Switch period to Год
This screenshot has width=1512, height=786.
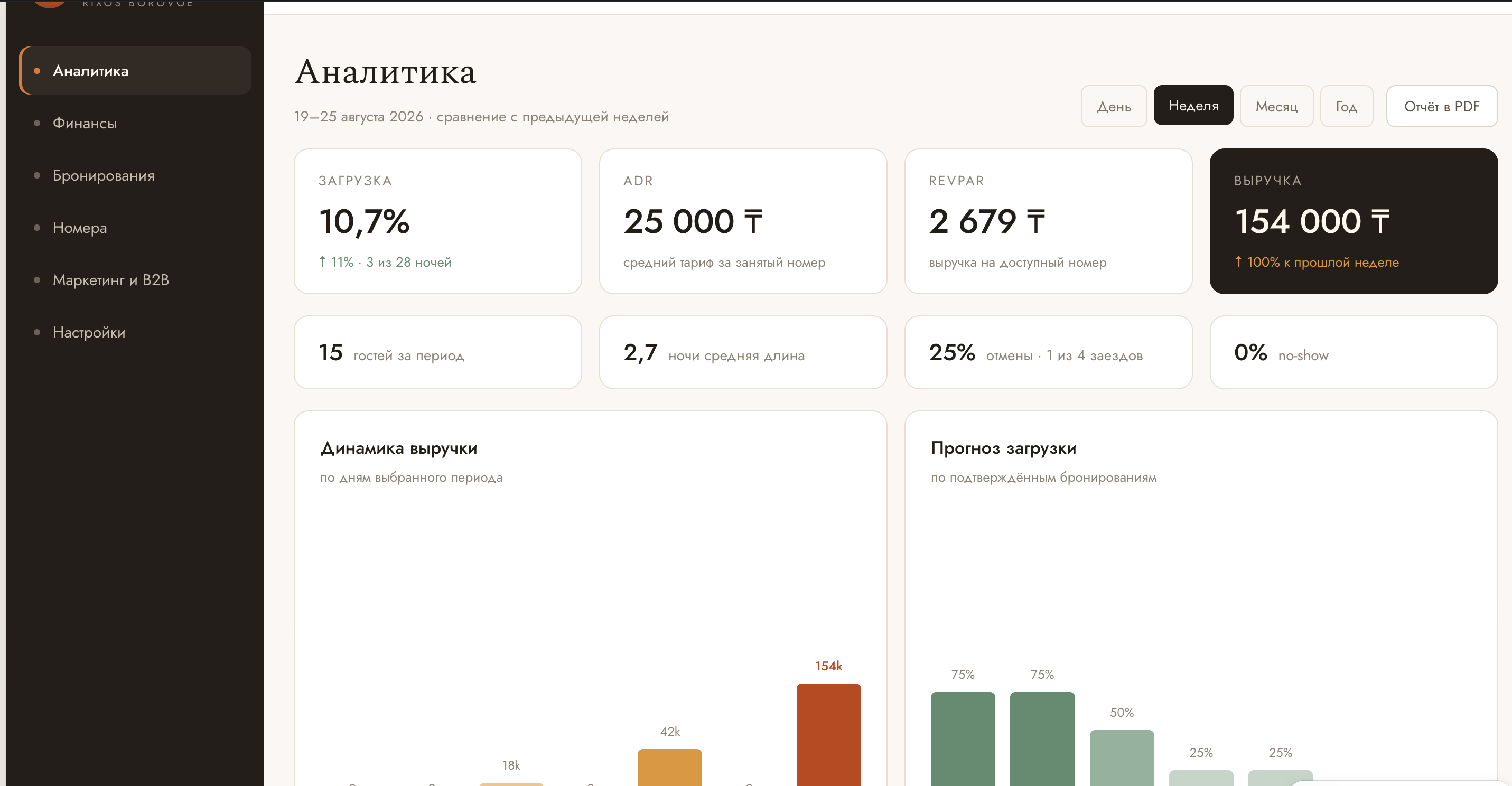click(x=1346, y=106)
